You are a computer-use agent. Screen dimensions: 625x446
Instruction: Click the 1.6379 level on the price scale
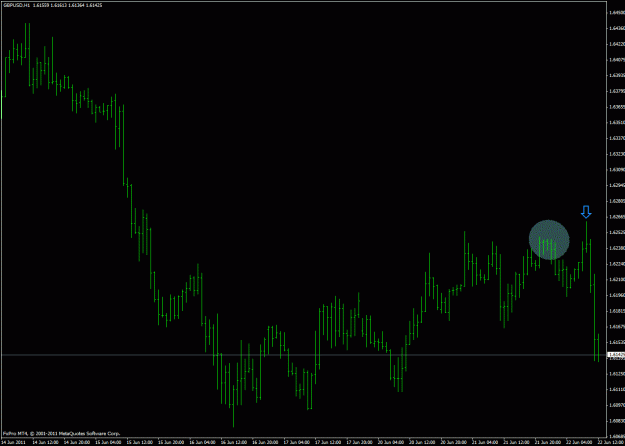[x=617, y=91]
